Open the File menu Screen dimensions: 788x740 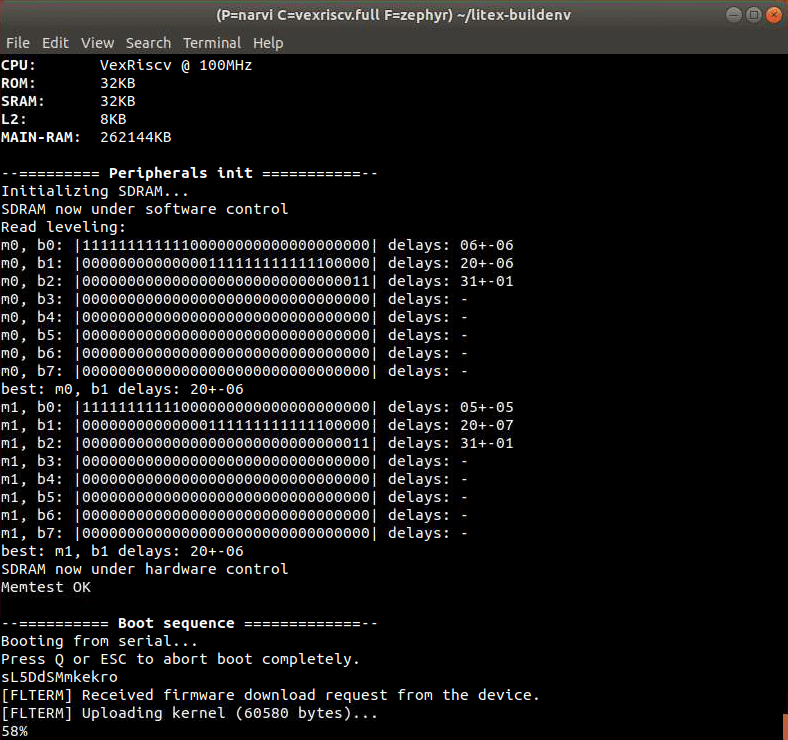[x=17, y=43]
